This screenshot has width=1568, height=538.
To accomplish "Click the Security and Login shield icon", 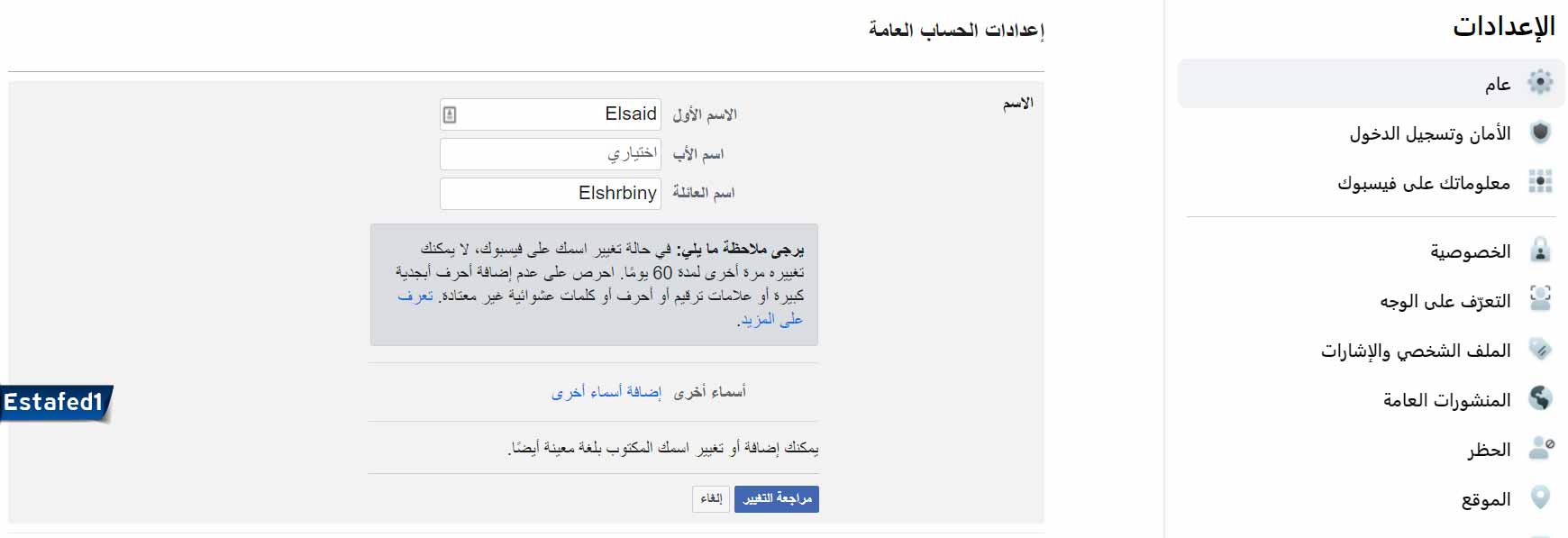I will pyautogui.click(x=1540, y=132).
